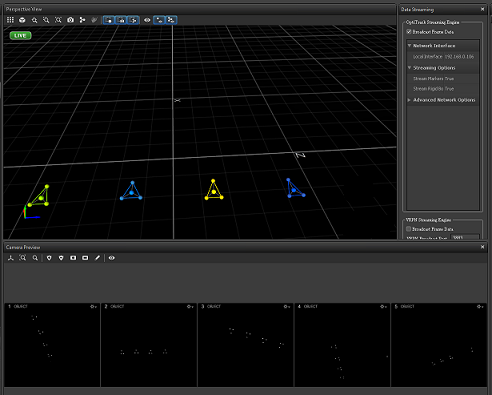Select the camera 1 preview pane
Image resolution: width=492 pixels, height=395 pixels.
coord(52,345)
